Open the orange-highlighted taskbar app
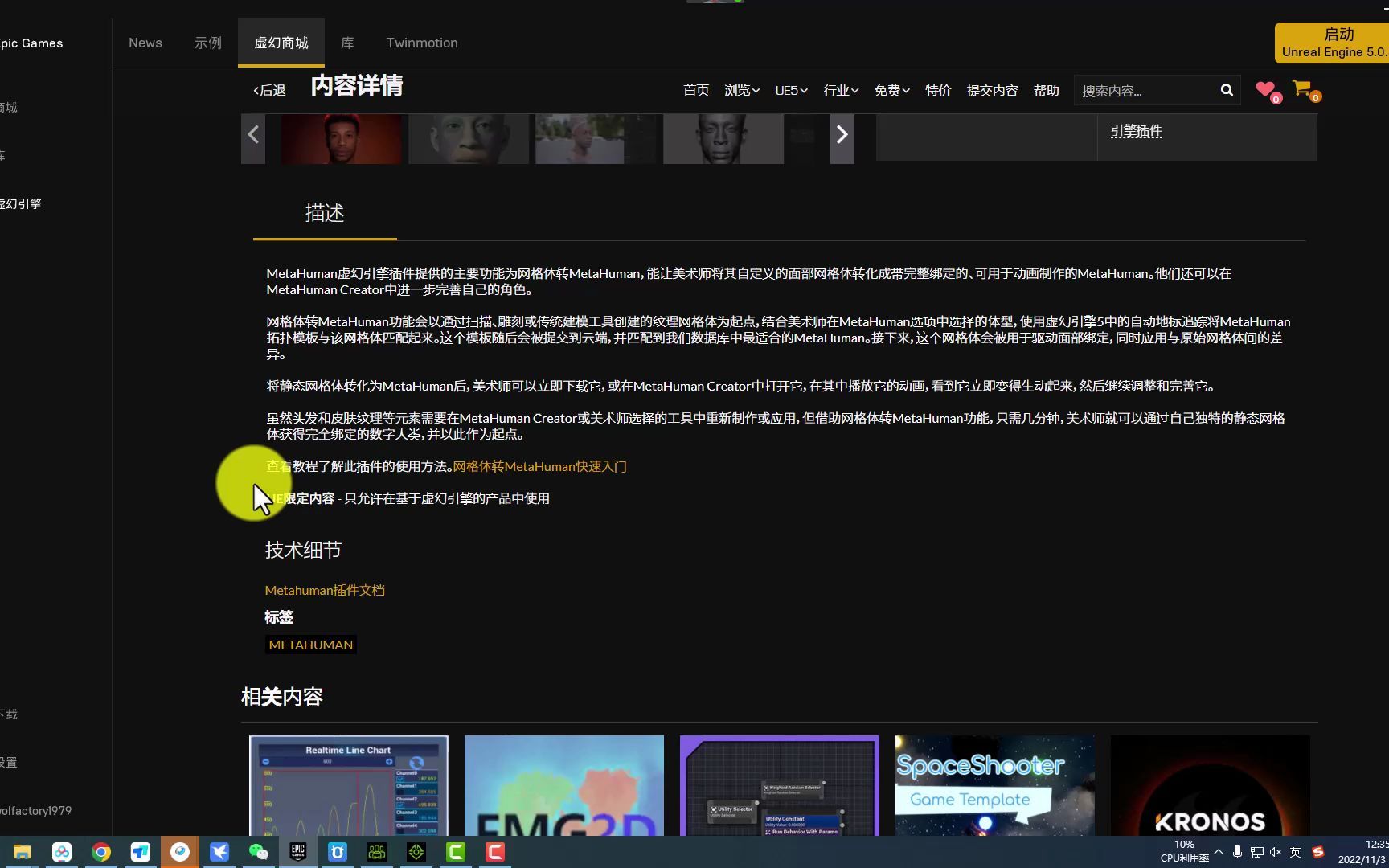The image size is (1389, 868). coord(180,852)
